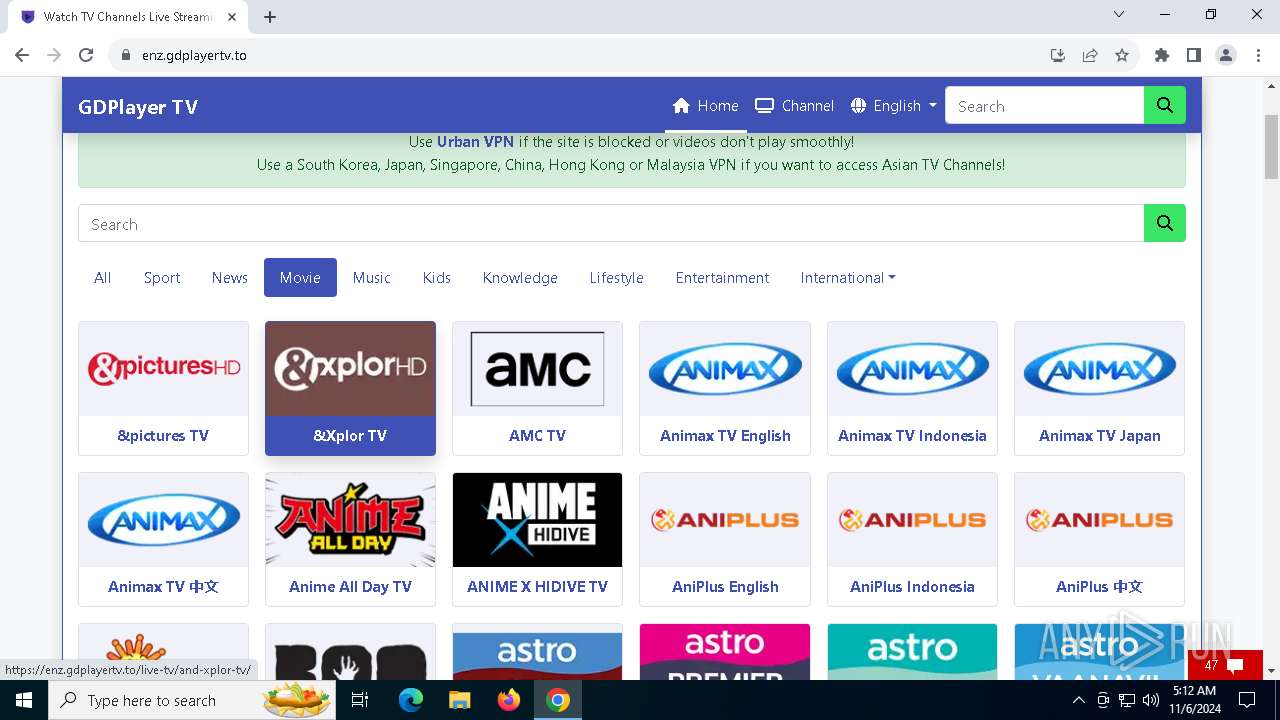1280x720 pixels.
Task: Open the Chrome profile avatar
Action: 1226,55
